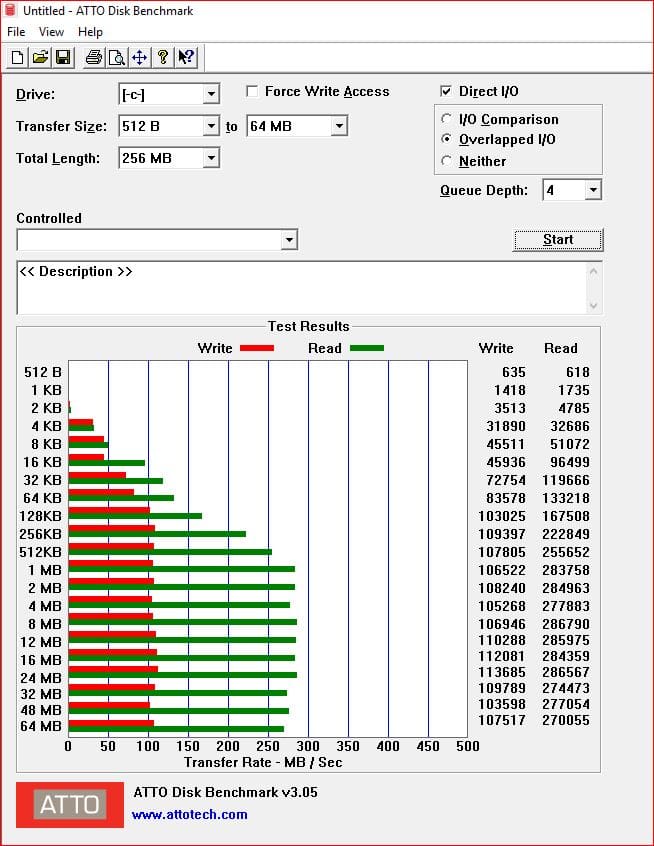Click read value 119666 for 32 KB
This screenshot has width=654, height=846.
point(566,480)
